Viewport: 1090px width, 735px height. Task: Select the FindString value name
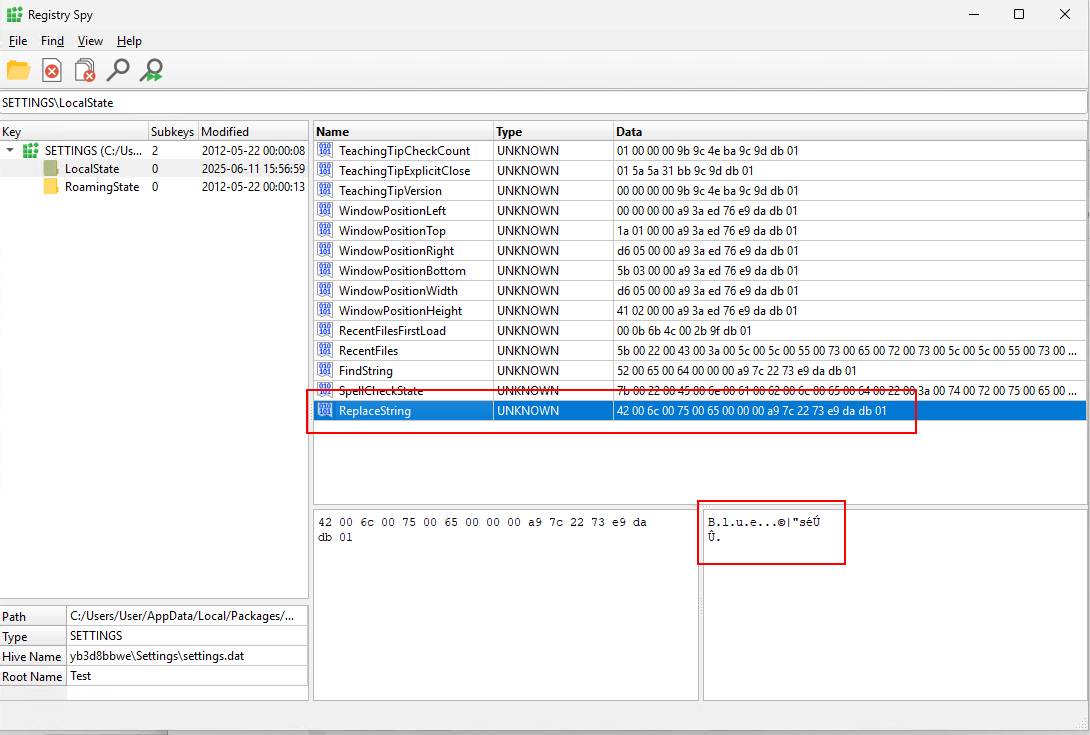366,371
